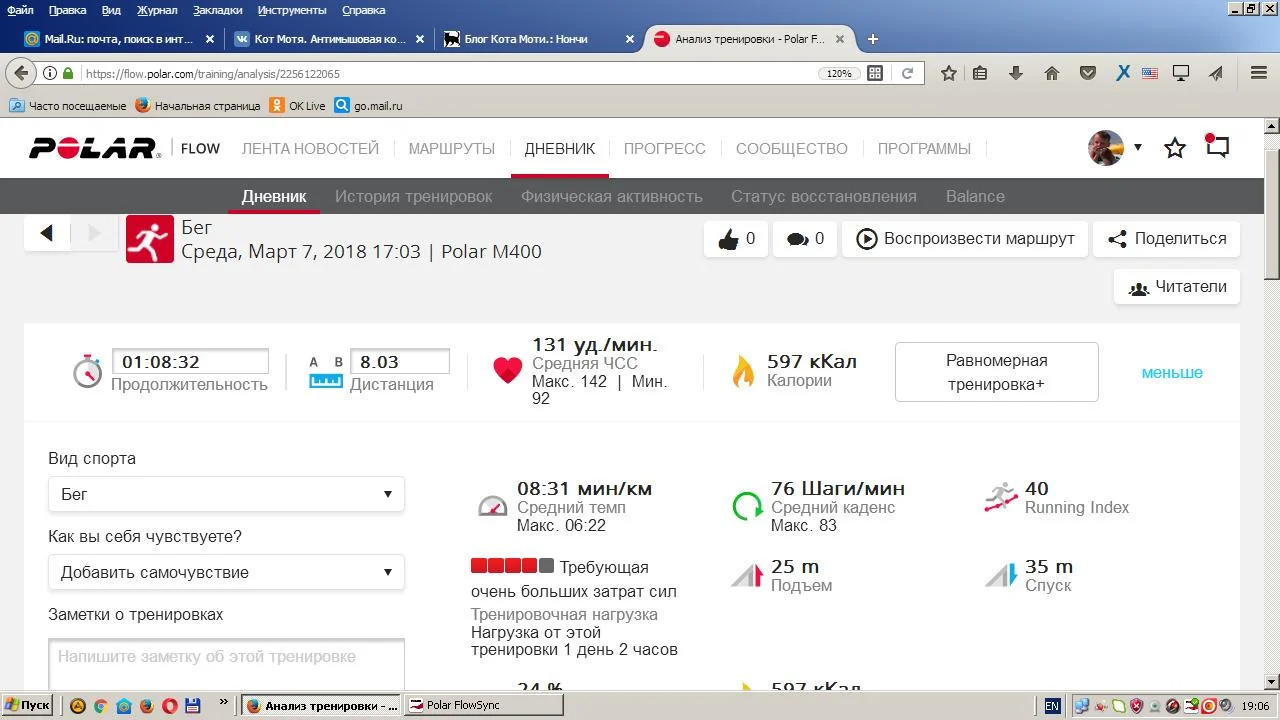This screenshot has height=720, width=1280.
Task: Click the training notes text field
Action: point(226,663)
